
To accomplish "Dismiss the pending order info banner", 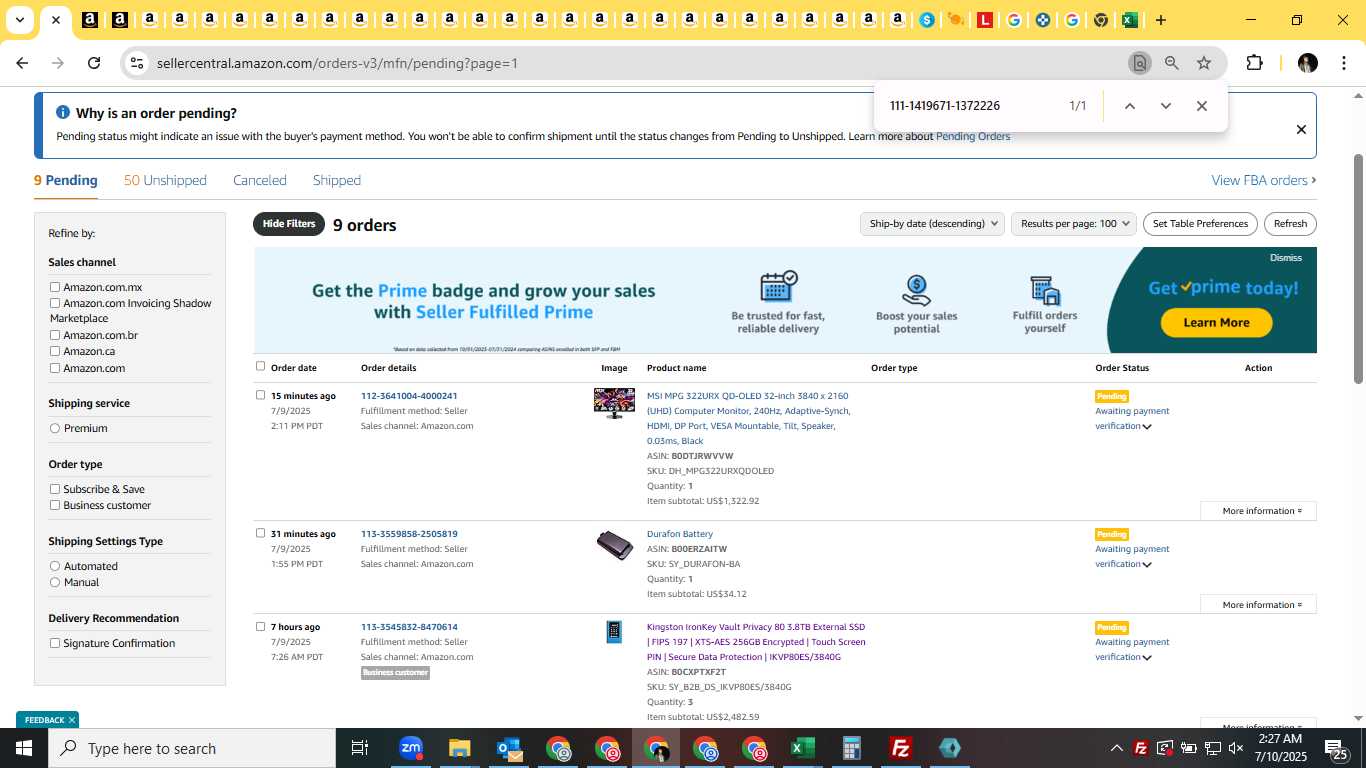I will click(x=1301, y=129).
